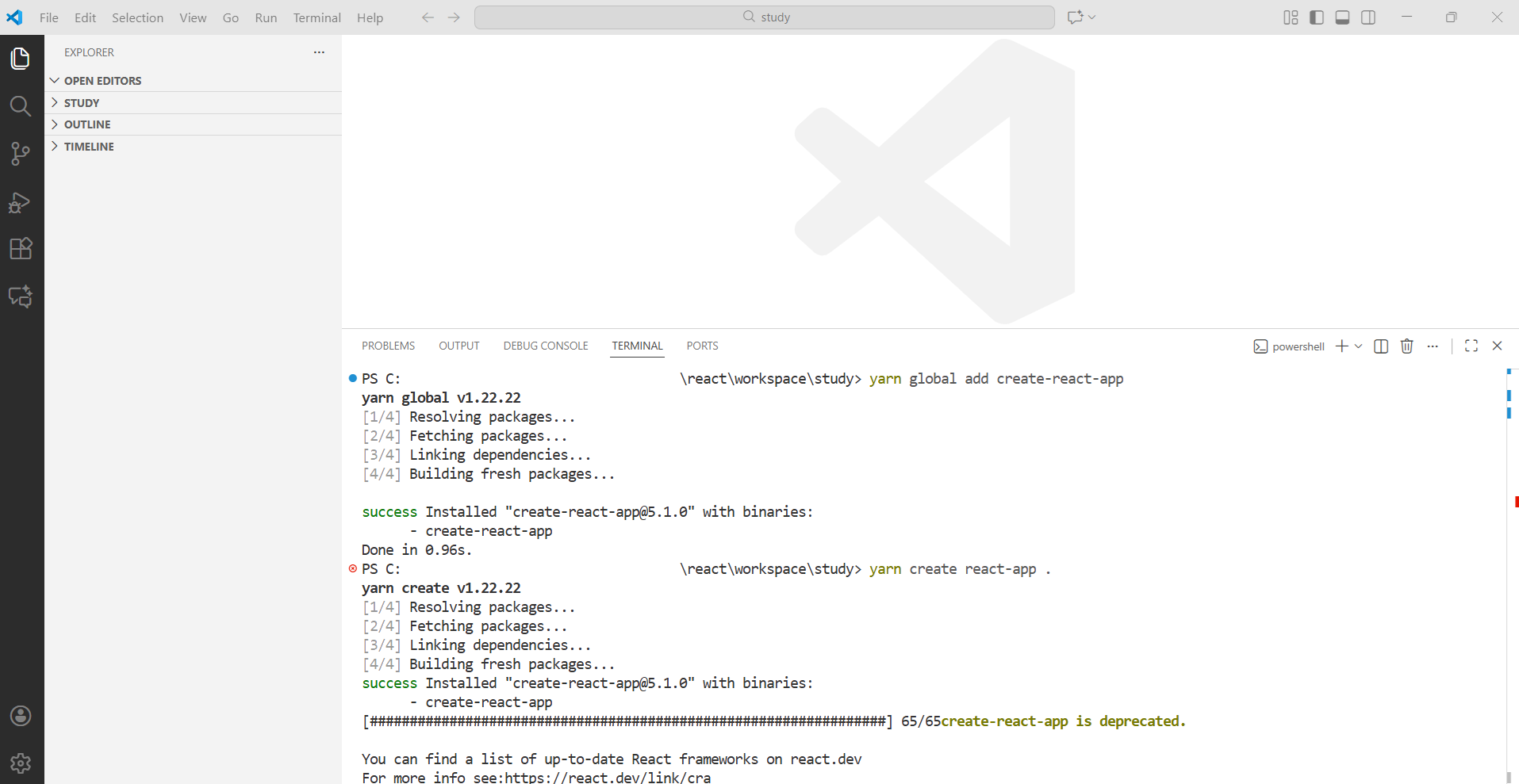Switch to the Debug Console tab
This screenshot has width=1519, height=784.
pyautogui.click(x=546, y=346)
